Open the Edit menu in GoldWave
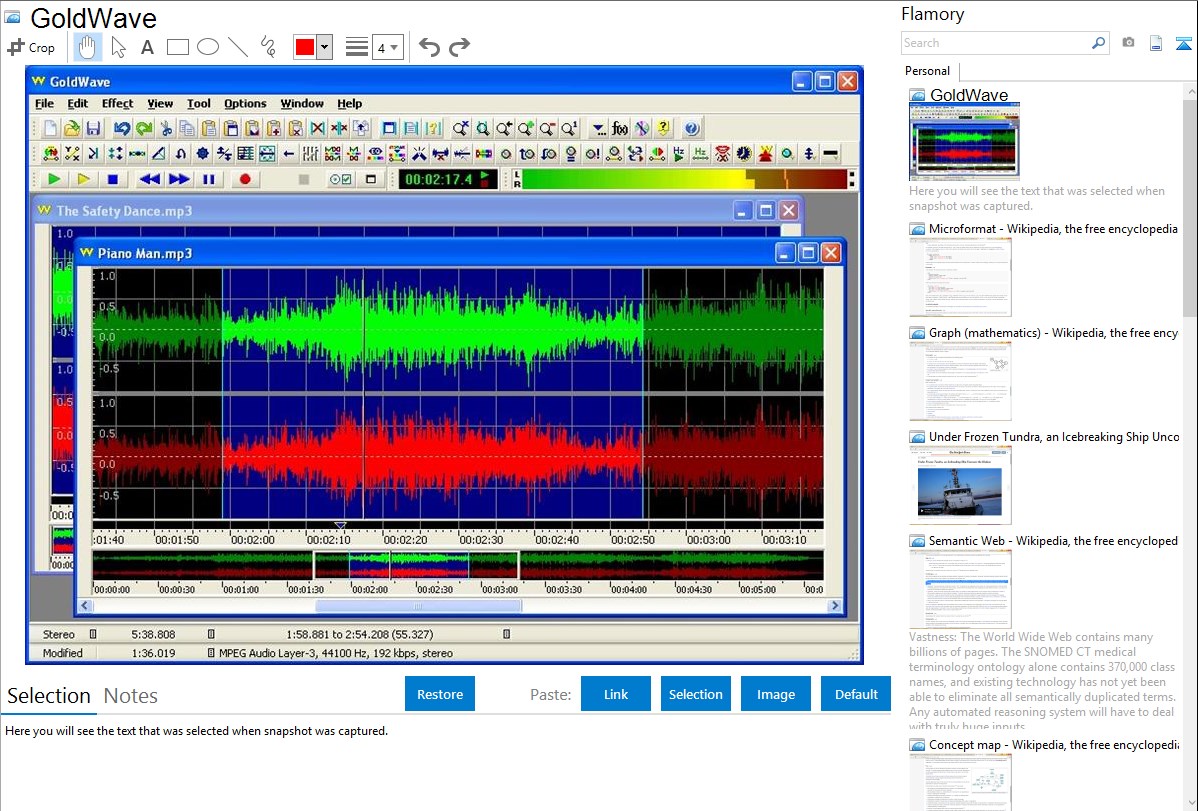Image resolution: width=1198 pixels, height=811 pixels. click(77, 103)
